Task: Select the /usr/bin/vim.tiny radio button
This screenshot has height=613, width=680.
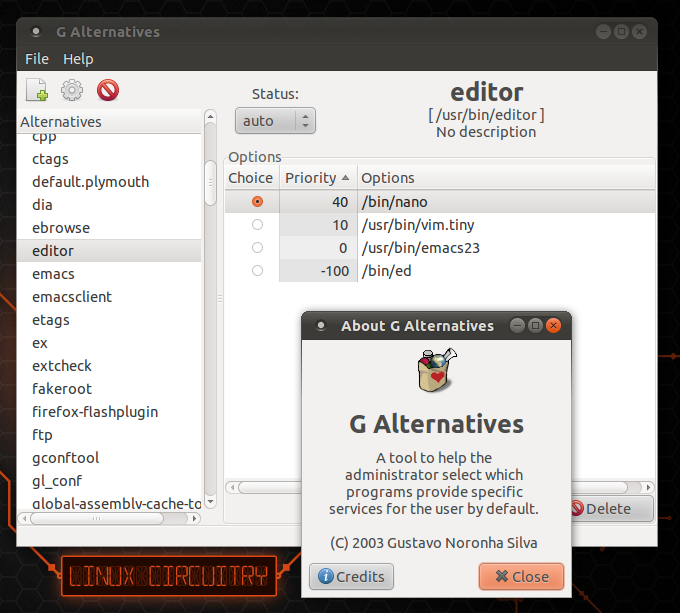Action: click(258, 225)
